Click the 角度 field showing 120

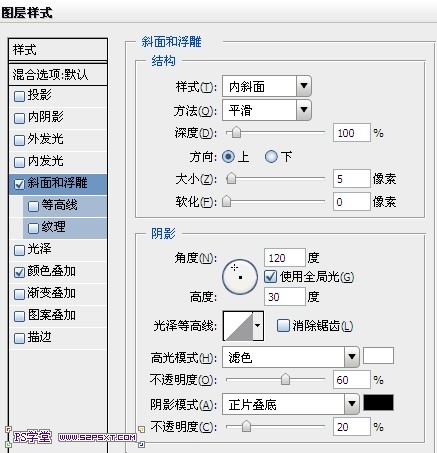tap(285, 258)
